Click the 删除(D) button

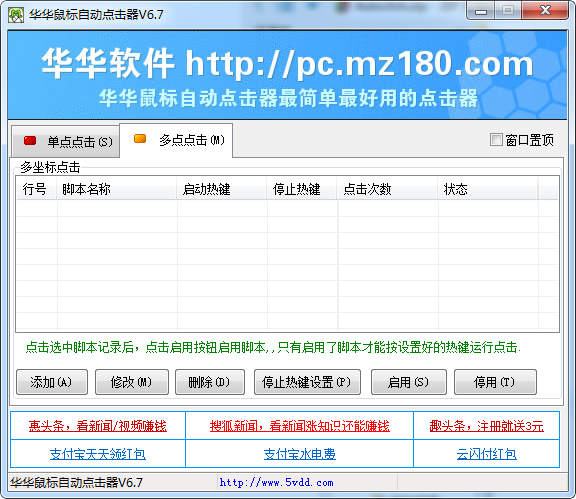click(x=210, y=382)
